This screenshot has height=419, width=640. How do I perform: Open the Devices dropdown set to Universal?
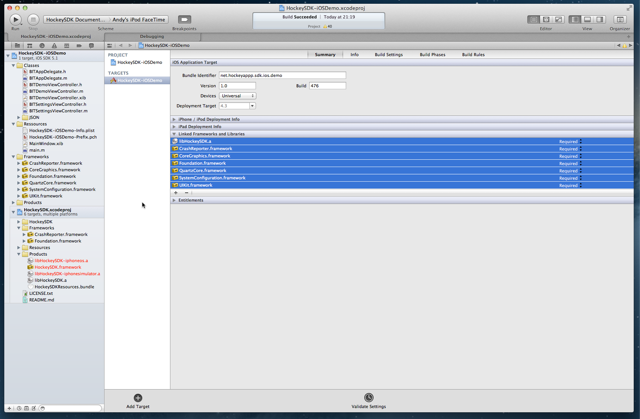pyautogui.click(x=237, y=96)
